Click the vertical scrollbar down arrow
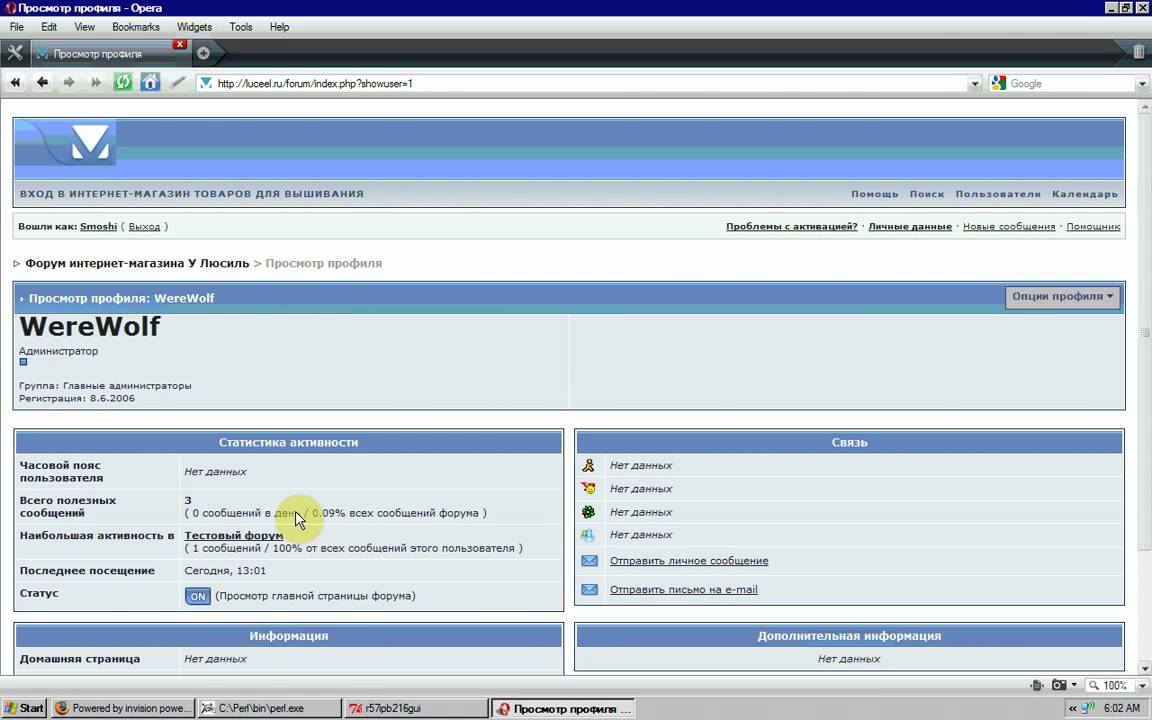The height and width of the screenshot is (720, 1152). pyautogui.click(x=1145, y=669)
